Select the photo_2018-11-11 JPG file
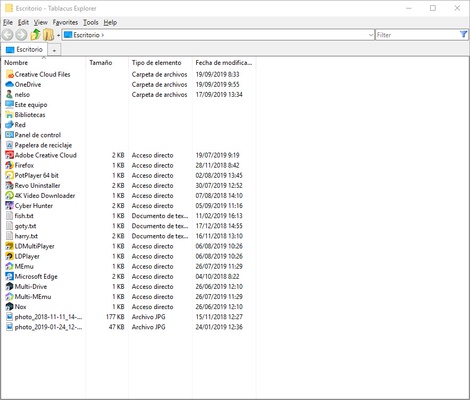The width and height of the screenshot is (470, 400). (48, 317)
